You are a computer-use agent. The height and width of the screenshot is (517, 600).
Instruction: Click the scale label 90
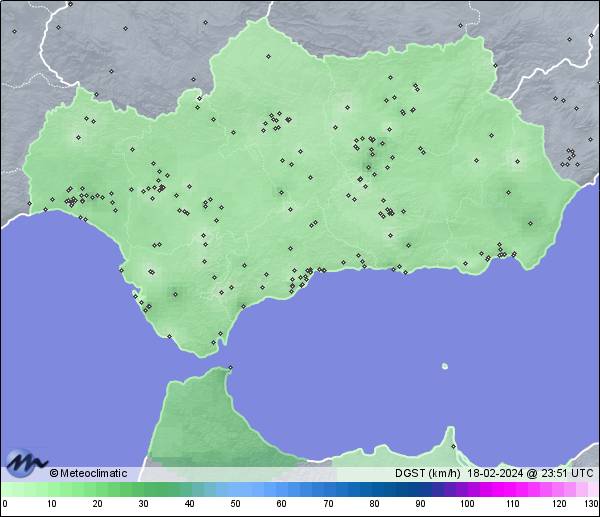click(420, 504)
